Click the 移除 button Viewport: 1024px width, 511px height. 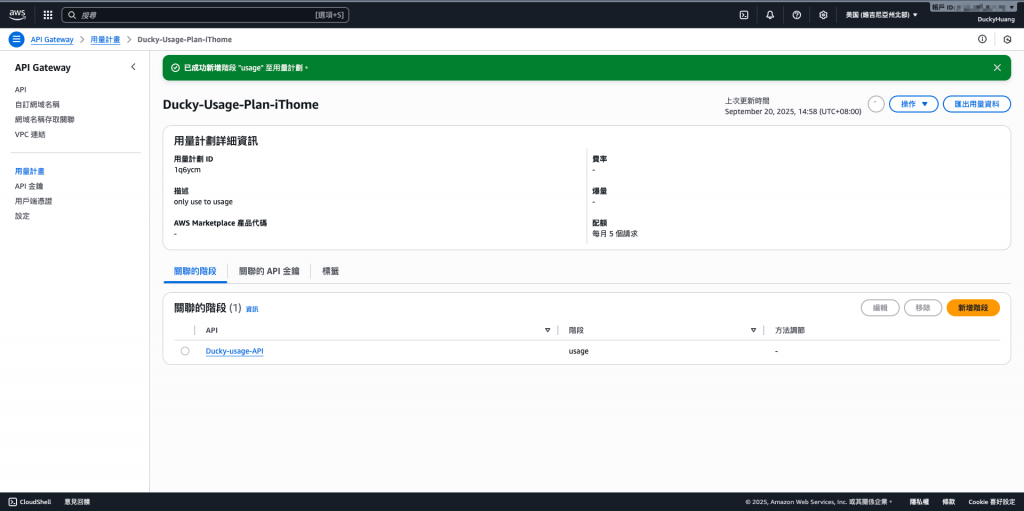(923, 308)
